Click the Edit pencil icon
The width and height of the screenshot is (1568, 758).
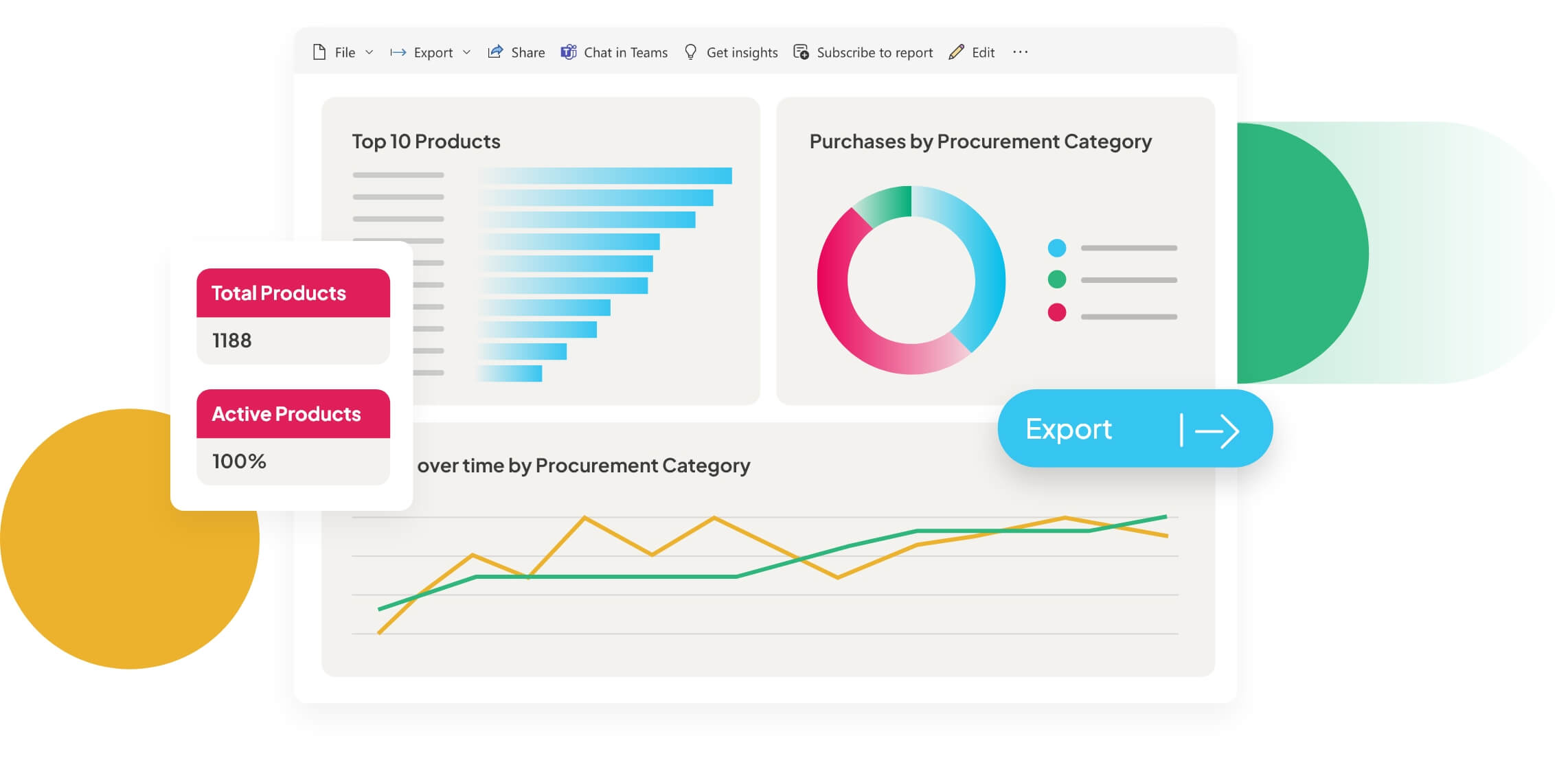point(956,52)
